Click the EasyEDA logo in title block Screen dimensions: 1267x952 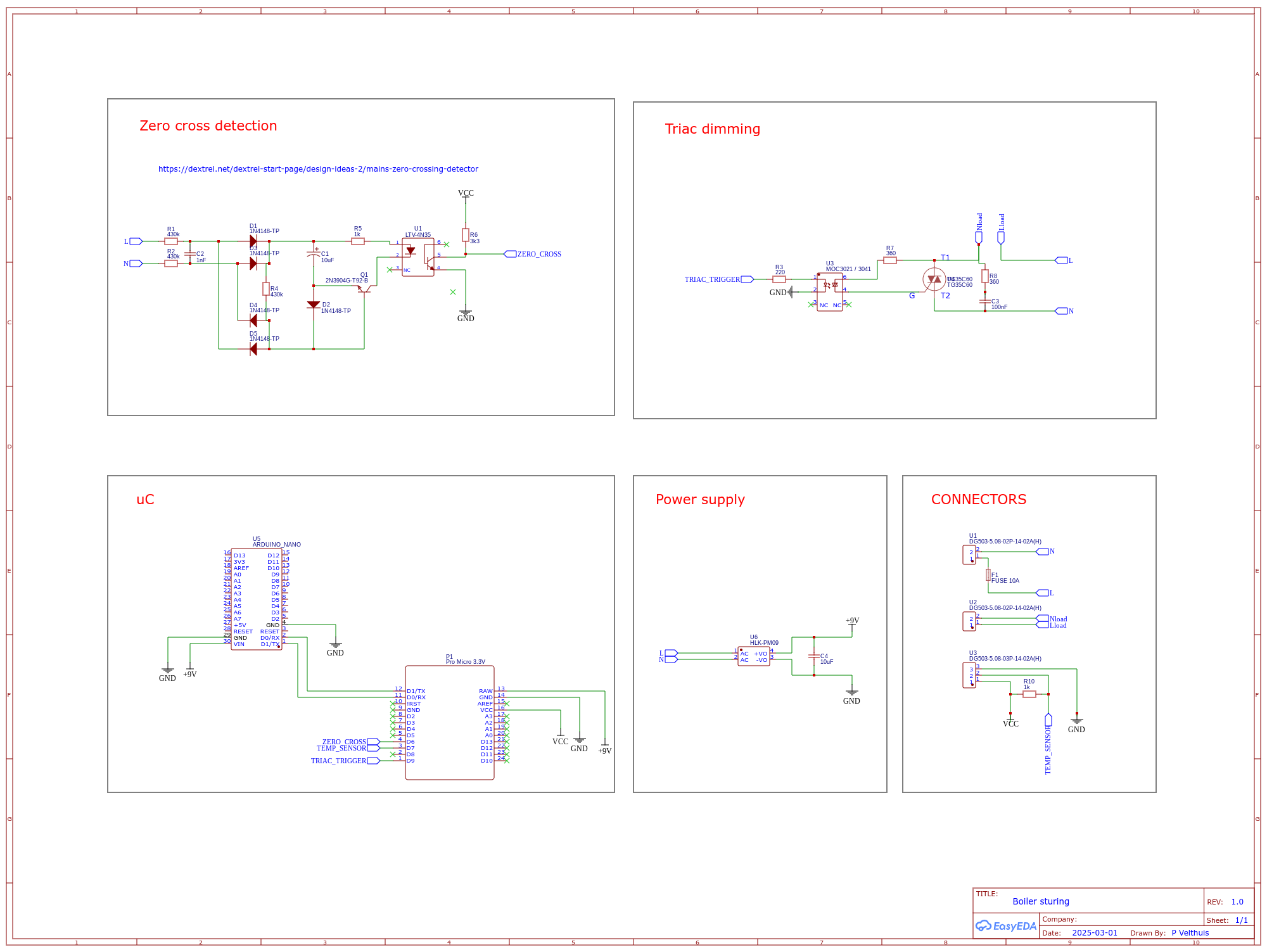1006,925
